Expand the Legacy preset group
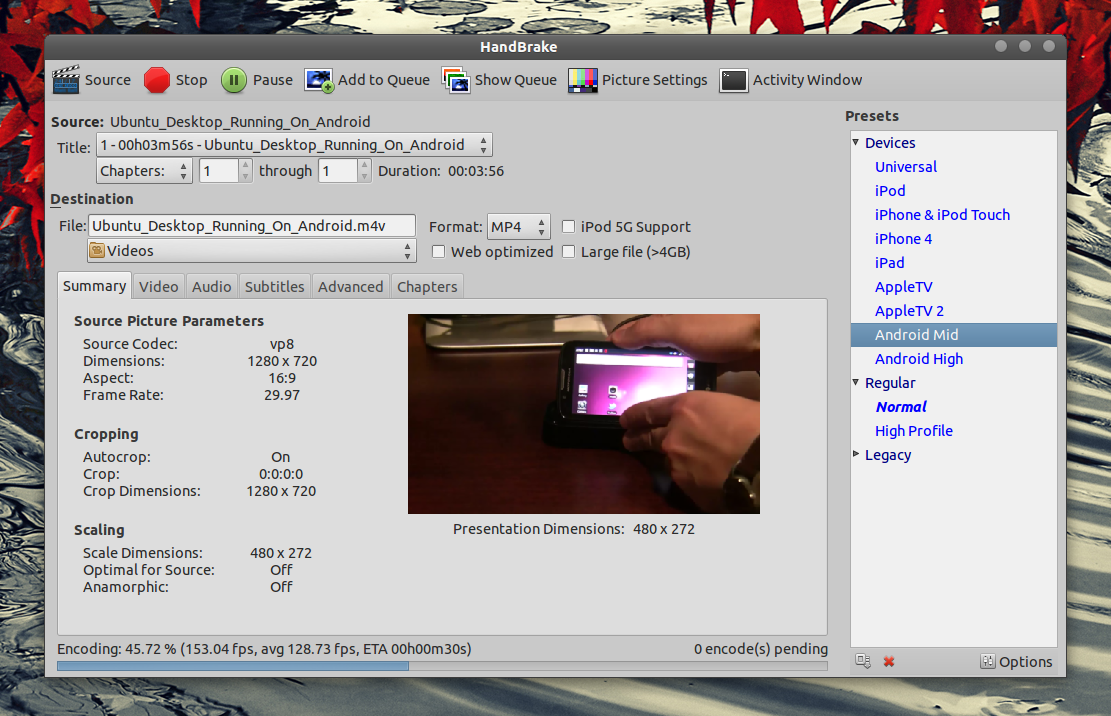This screenshot has height=716, width=1111. [856, 454]
